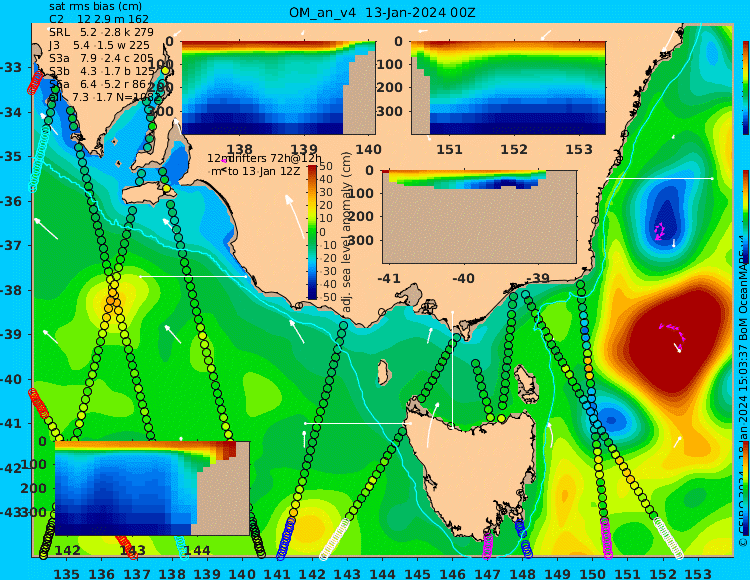Click the 'SRL 5.2 2.8 k 279' row
This screenshot has height=580, width=750.
pos(101,32)
